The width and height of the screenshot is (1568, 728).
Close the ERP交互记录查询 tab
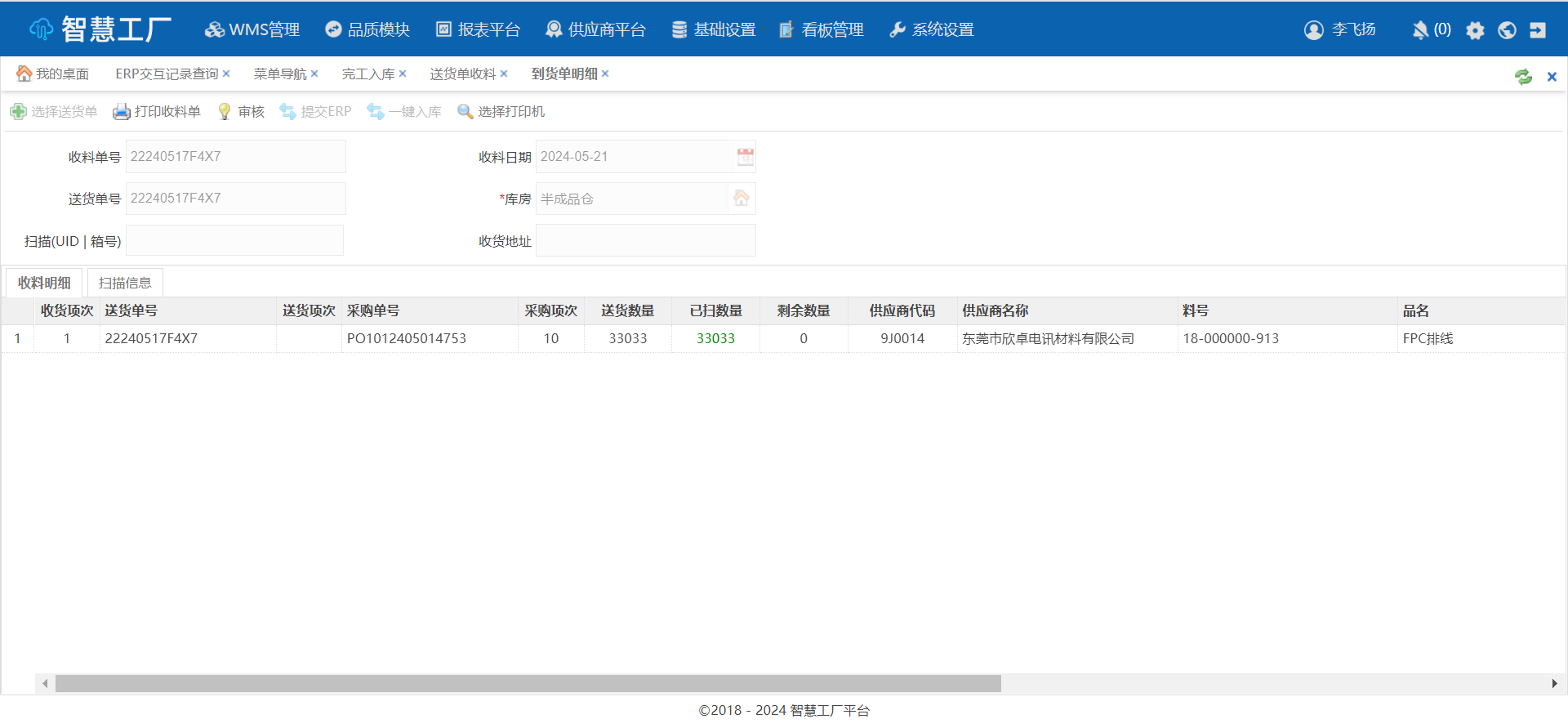(226, 74)
